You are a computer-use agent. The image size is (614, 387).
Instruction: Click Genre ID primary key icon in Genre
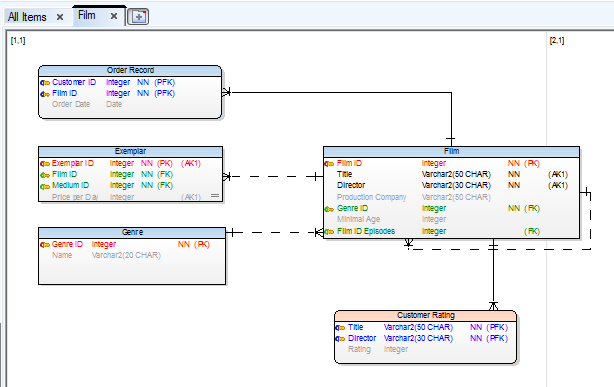(45, 245)
